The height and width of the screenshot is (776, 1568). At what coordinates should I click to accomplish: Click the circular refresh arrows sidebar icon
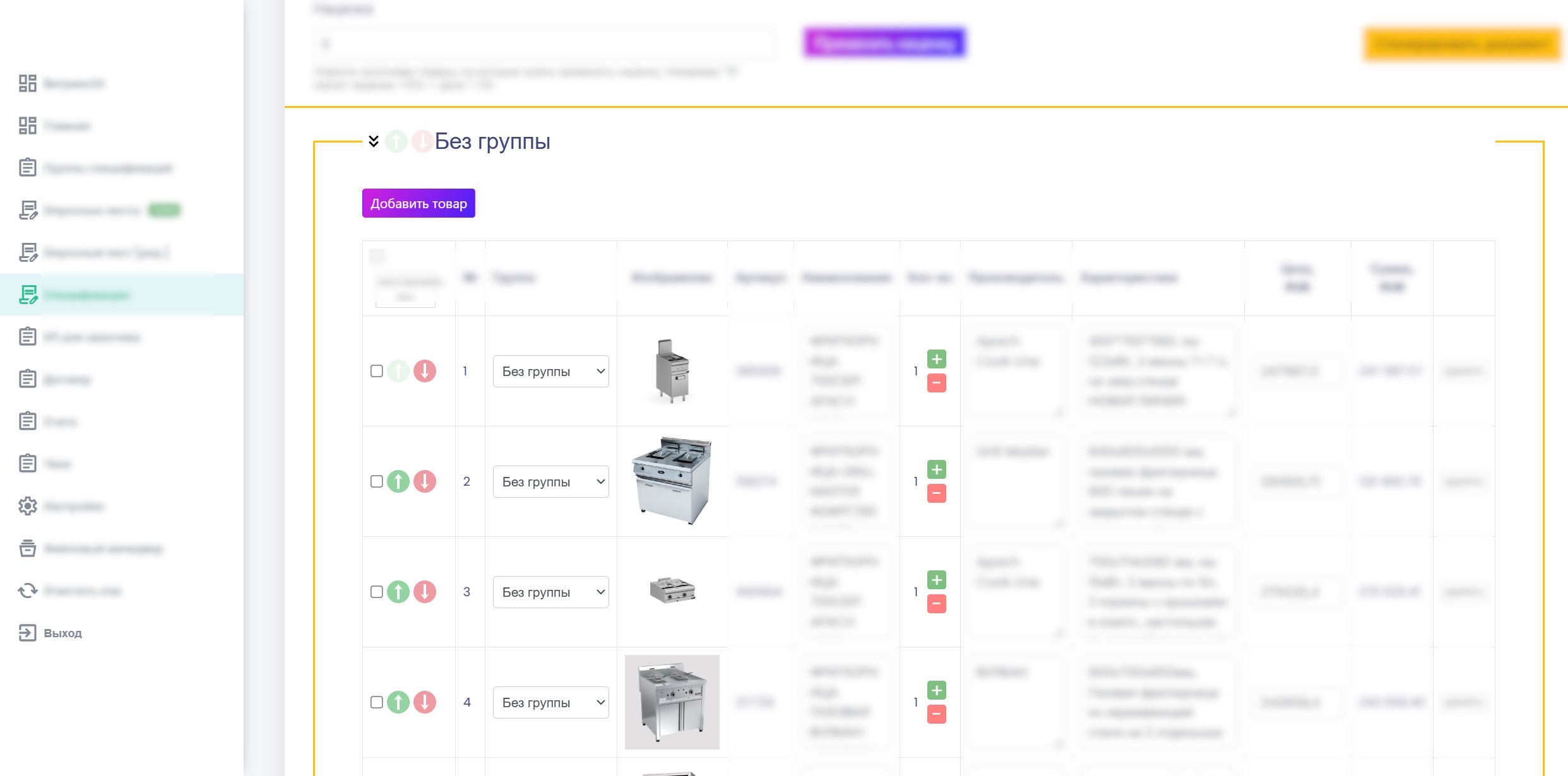(28, 591)
